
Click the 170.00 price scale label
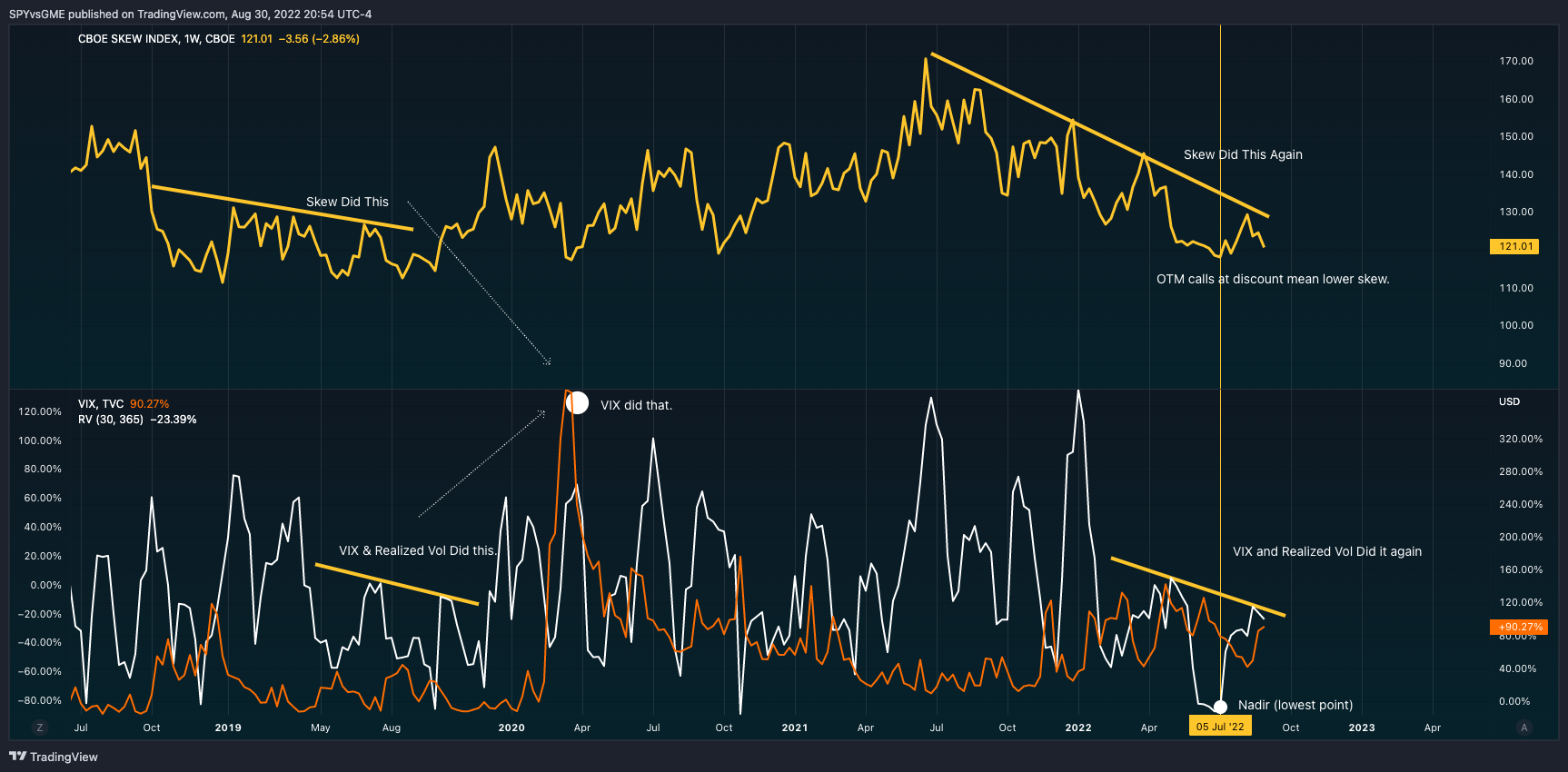coord(1516,61)
